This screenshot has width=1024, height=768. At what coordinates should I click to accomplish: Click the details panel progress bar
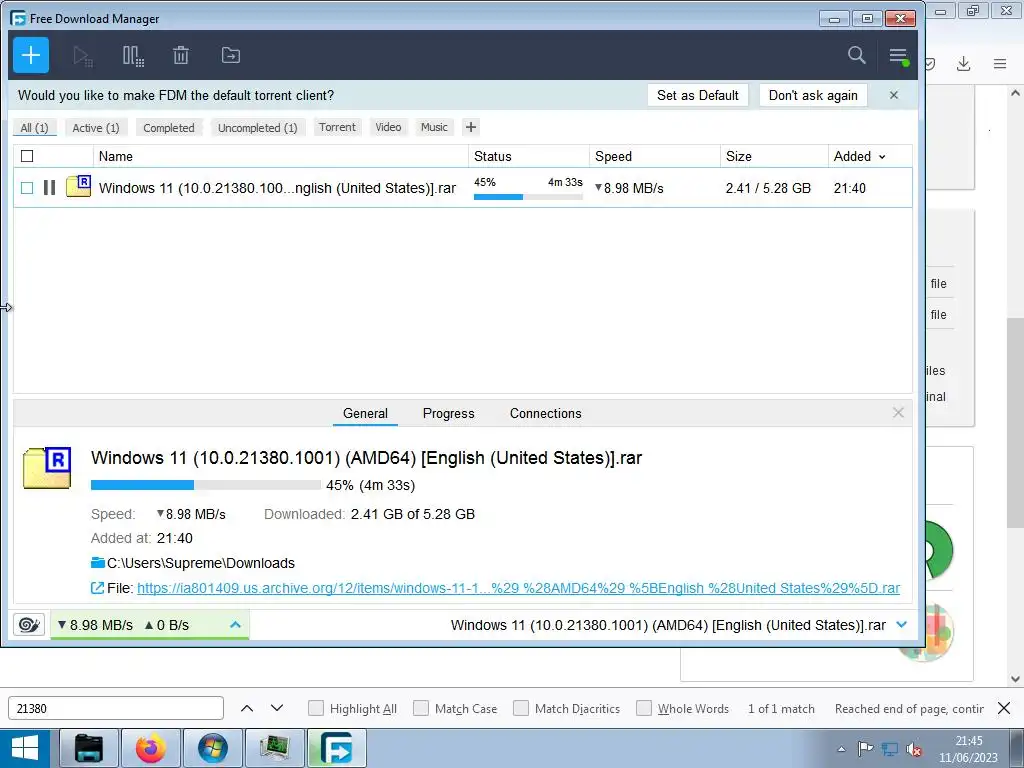point(206,485)
